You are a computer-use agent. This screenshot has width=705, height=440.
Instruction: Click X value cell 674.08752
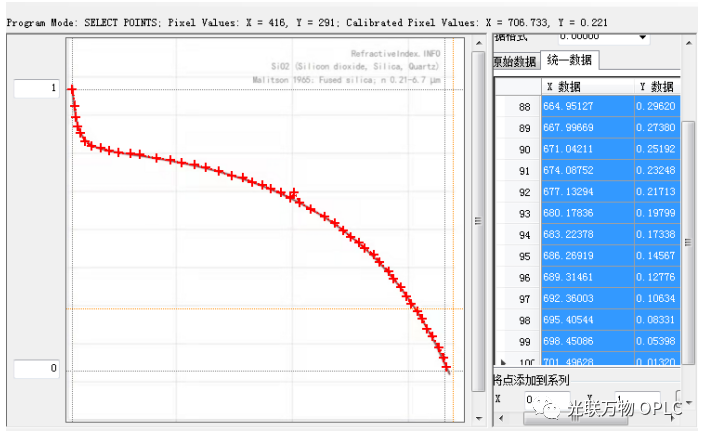587,171
